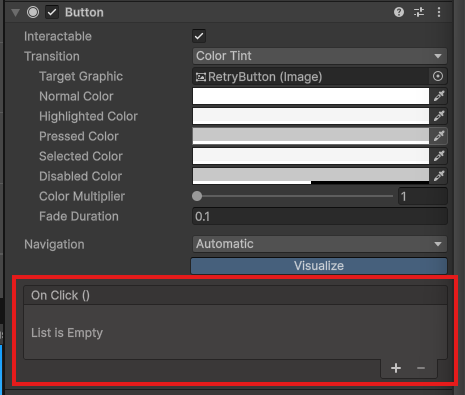This screenshot has height=395, width=465.
Task: Open the Selected Color swatch
Action: click(311, 156)
